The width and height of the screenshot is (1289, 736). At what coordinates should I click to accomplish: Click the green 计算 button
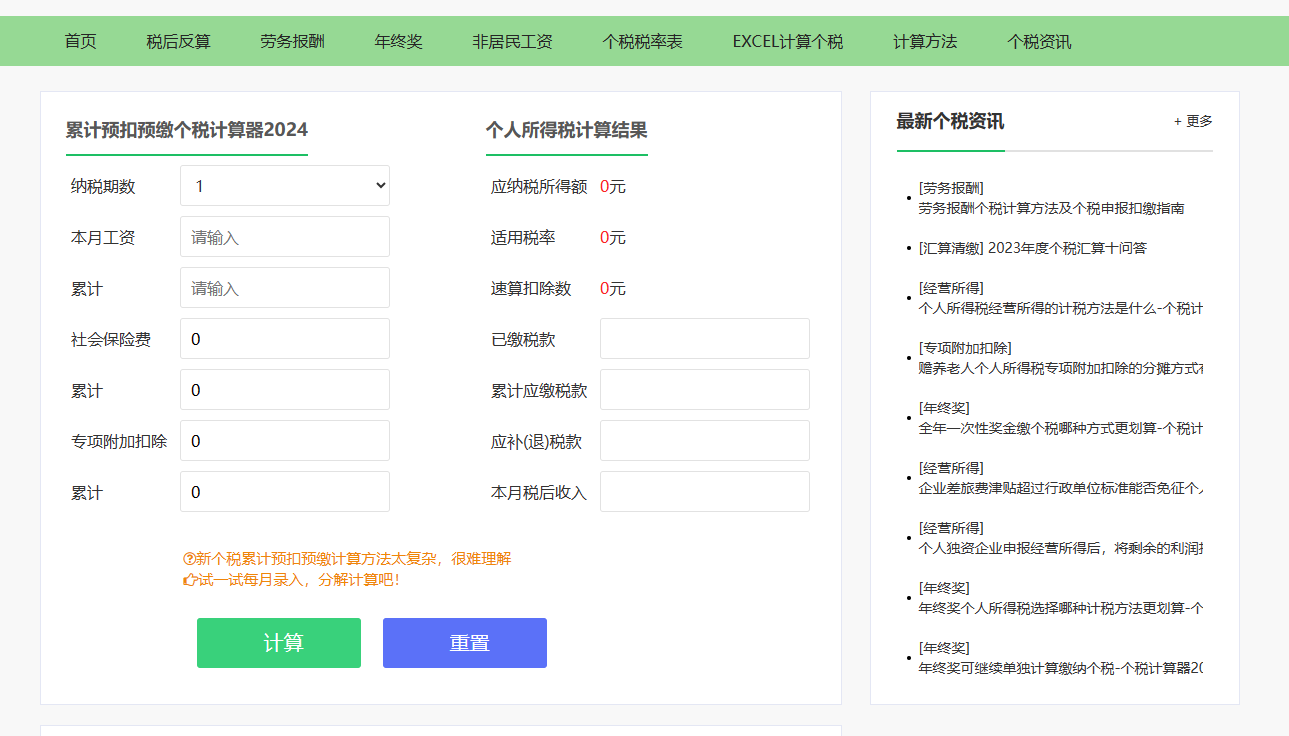click(x=278, y=643)
